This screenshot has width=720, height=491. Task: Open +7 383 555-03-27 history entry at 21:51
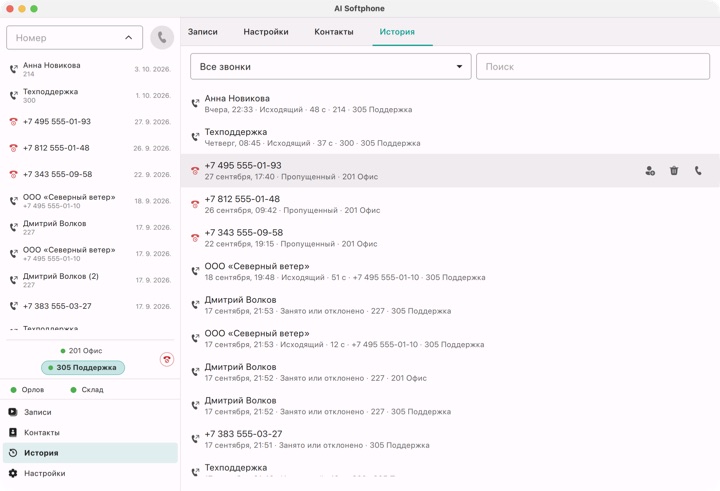click(x=450, y=439)
